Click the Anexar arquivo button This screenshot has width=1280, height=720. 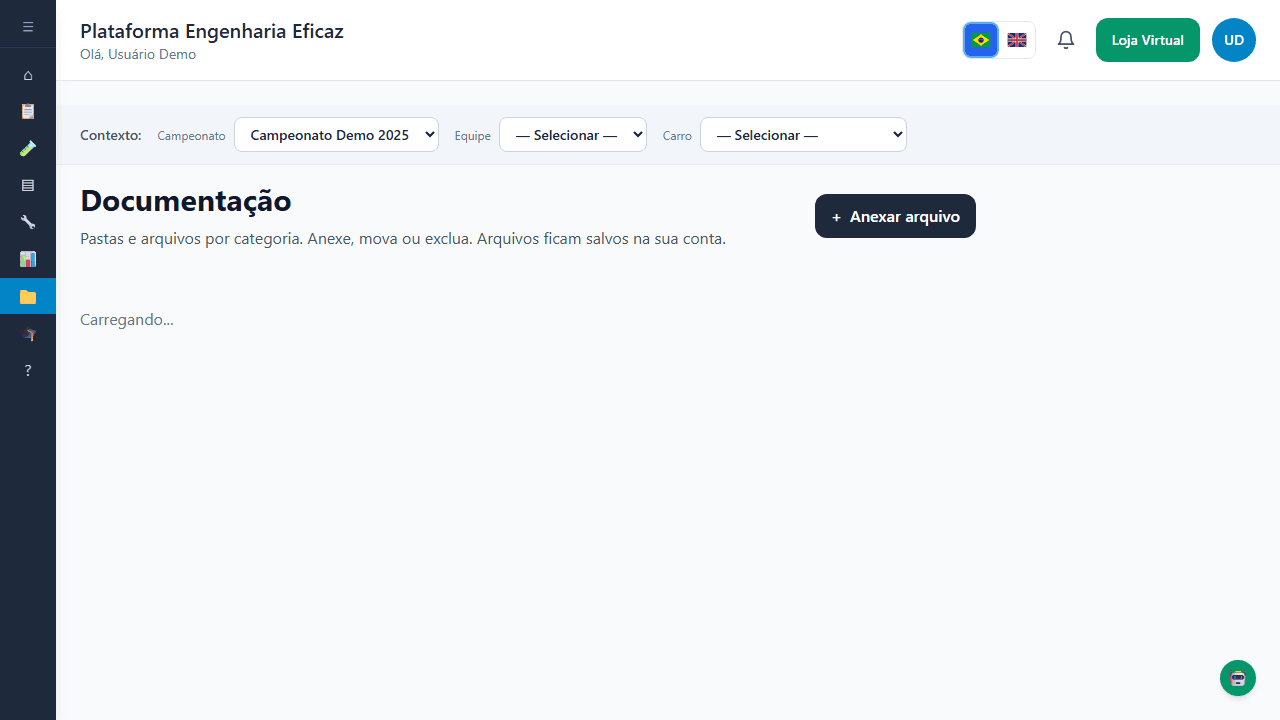895,216
